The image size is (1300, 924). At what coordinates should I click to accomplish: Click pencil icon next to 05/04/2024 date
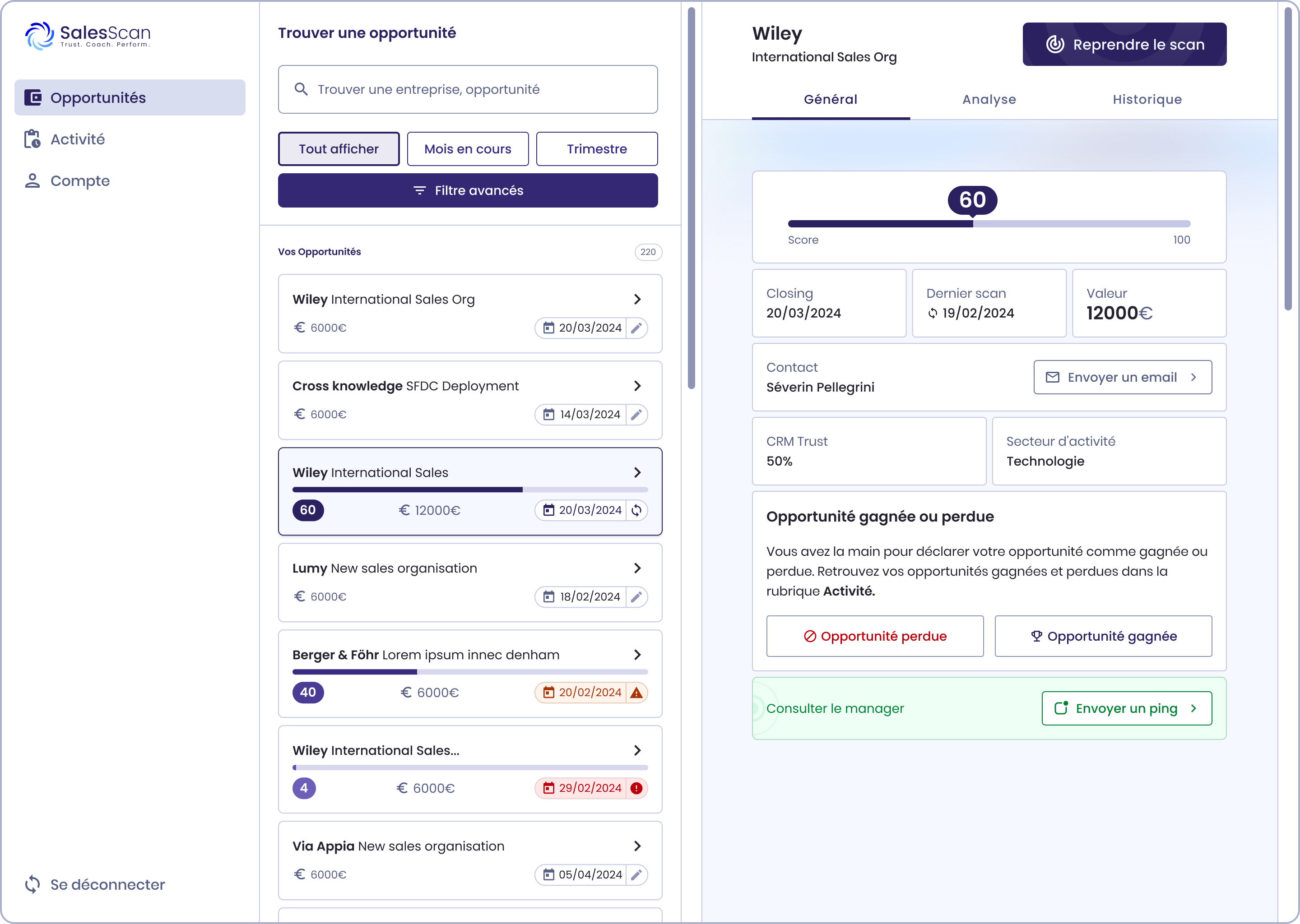[636, 874]
